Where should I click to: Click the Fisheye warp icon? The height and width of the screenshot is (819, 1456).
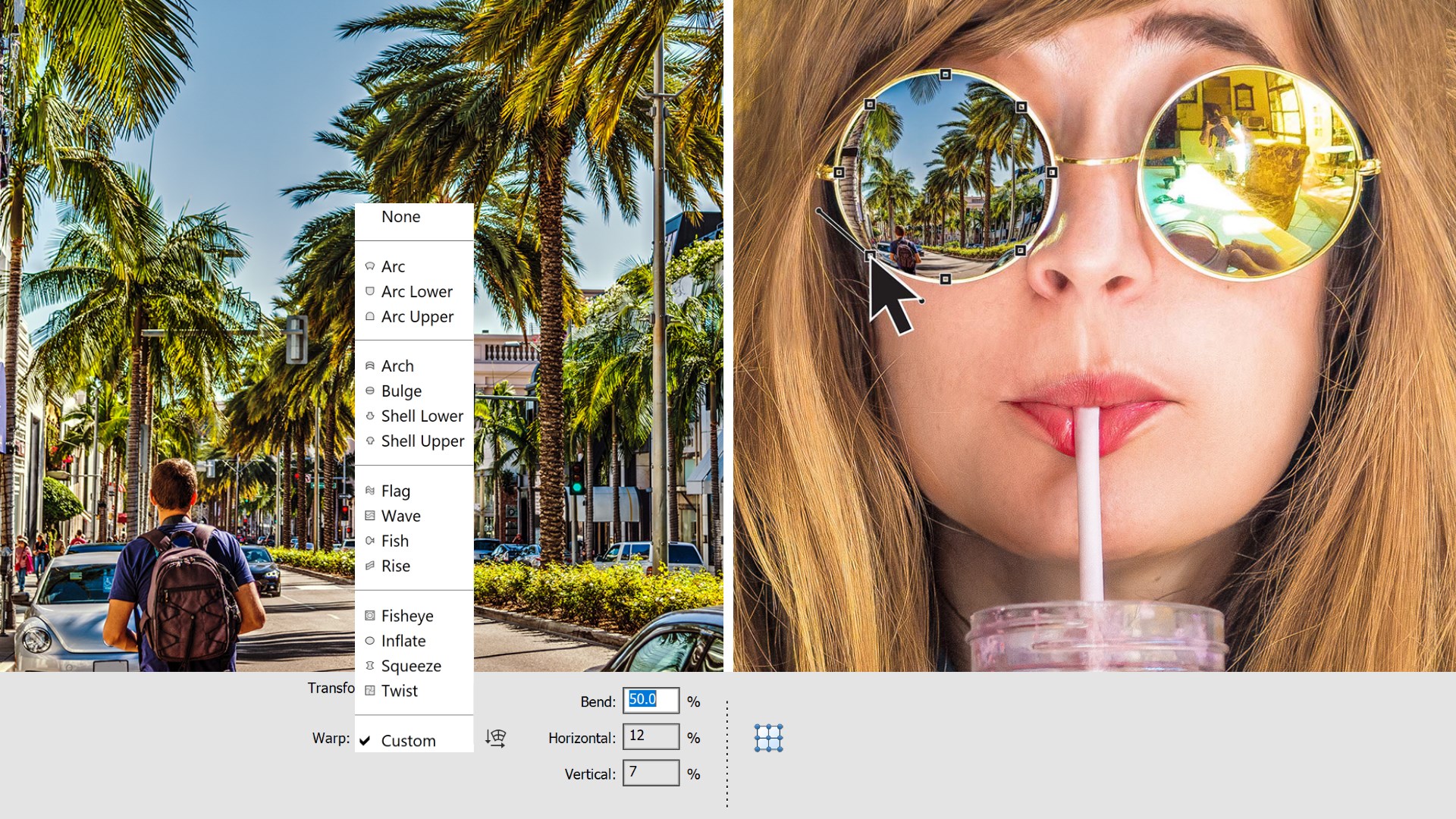tap(370, 616)
